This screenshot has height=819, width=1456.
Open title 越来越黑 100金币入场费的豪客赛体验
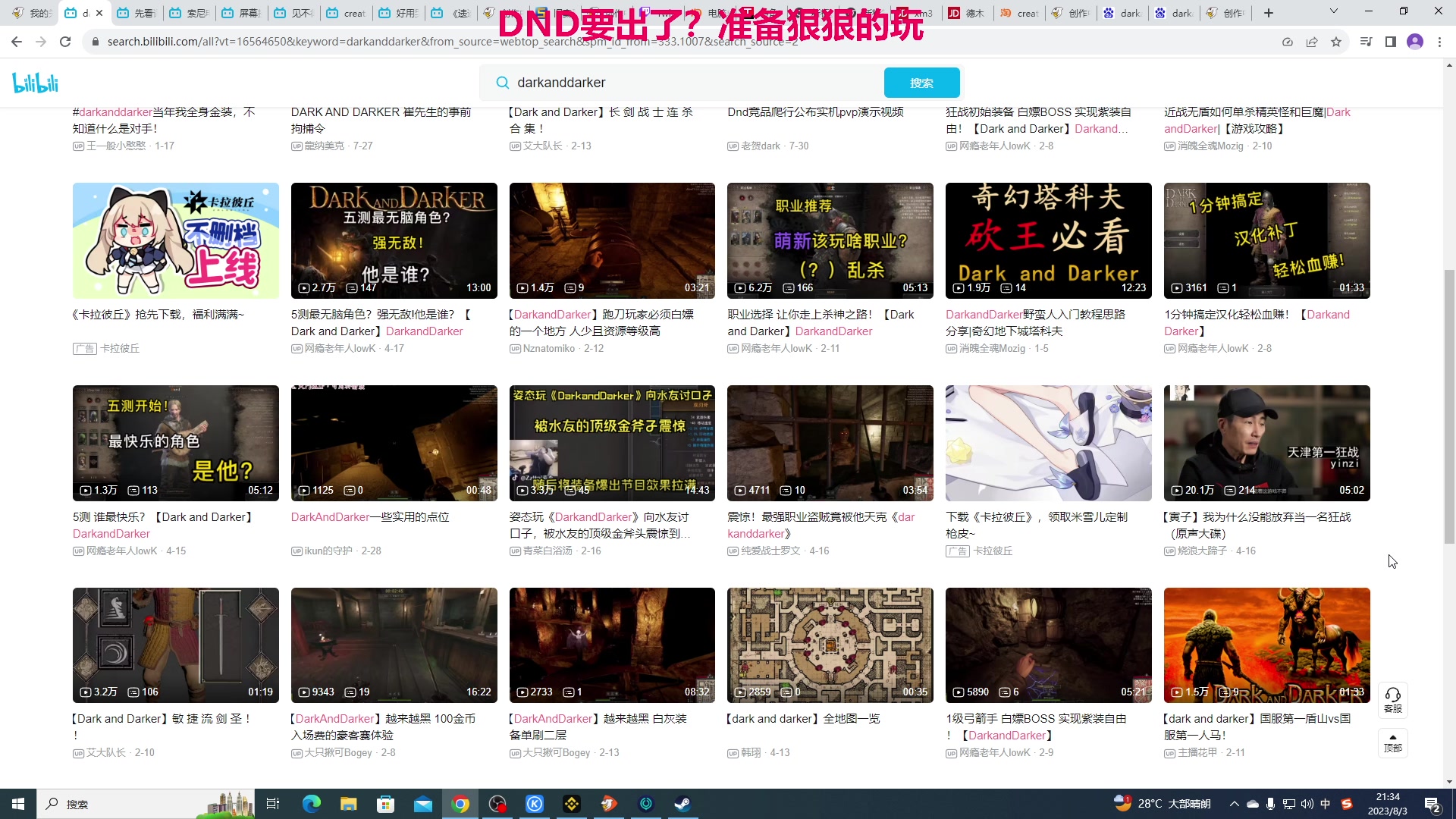383,726
